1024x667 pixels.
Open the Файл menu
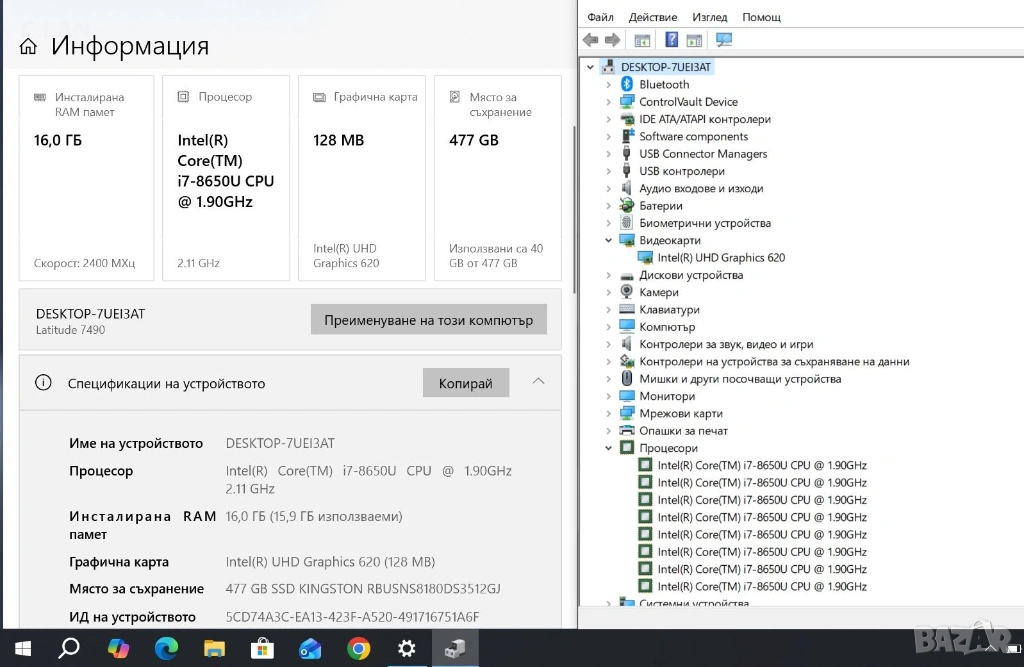[601, 17]
